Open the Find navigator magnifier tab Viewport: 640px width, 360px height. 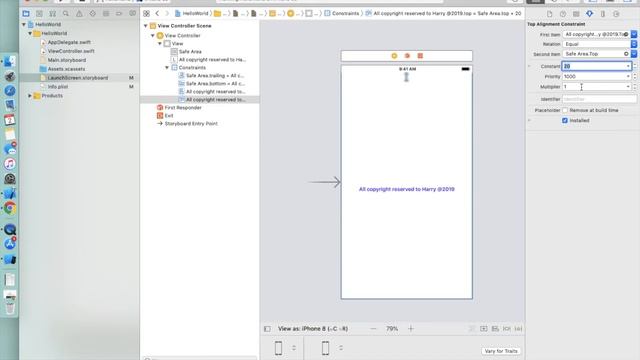pyautogui.click(x=66, y=13)
